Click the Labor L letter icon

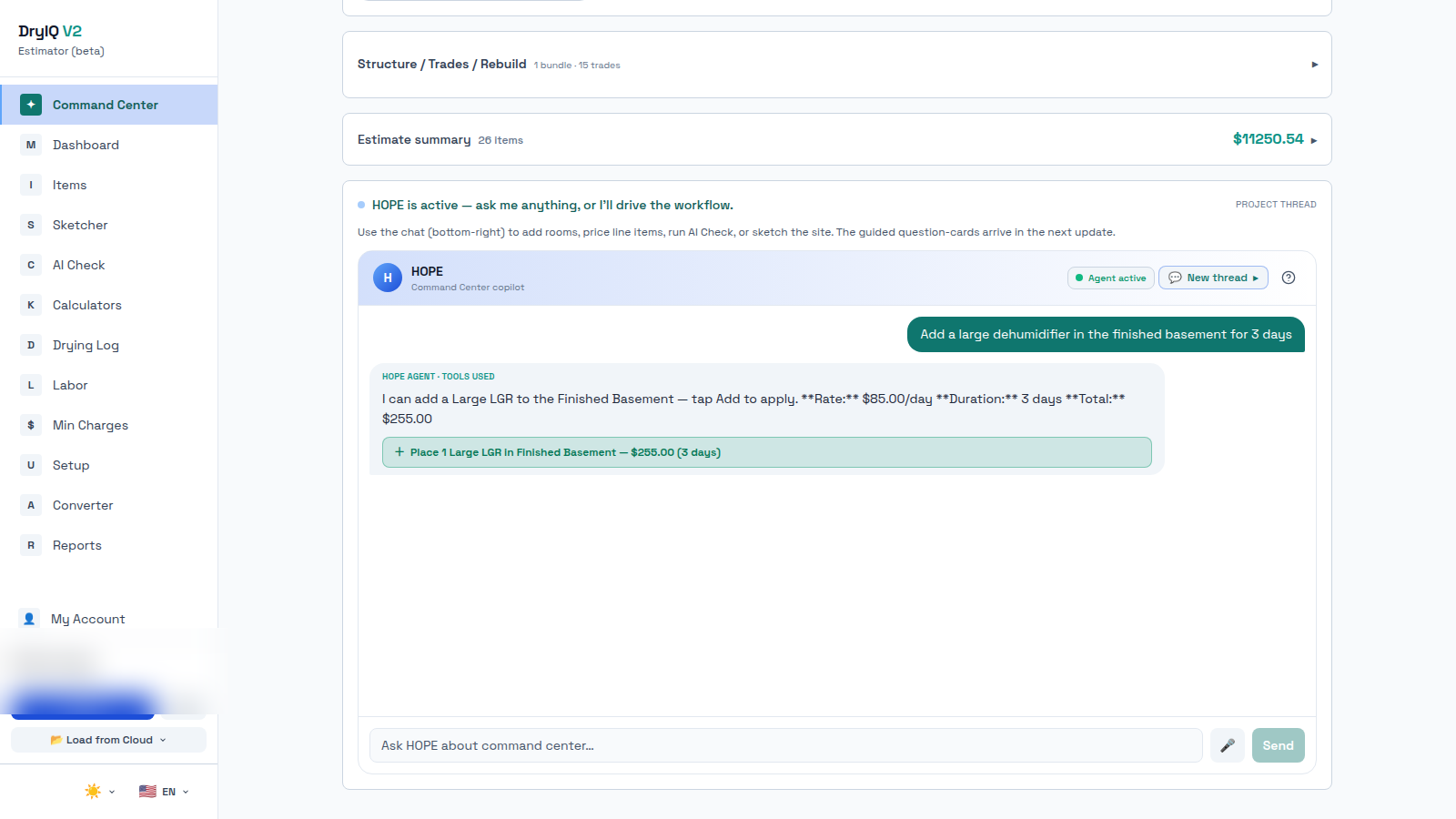click(31, 385)
